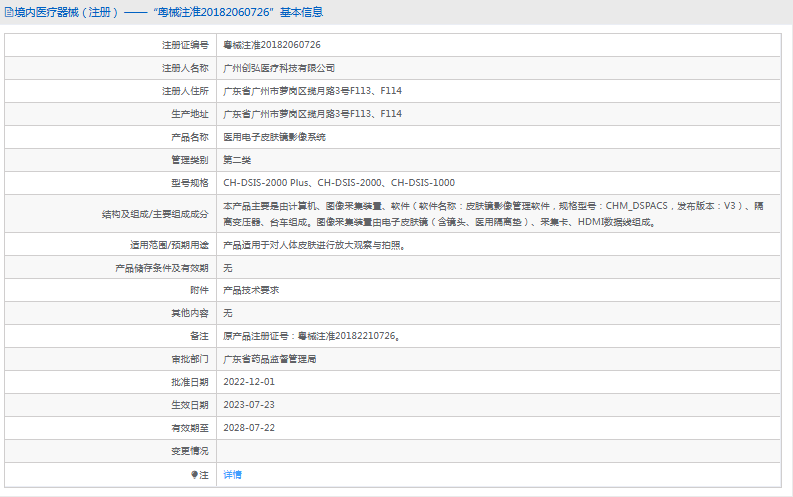Click the 注册人名称 row label
This screenshot has width=793, height=497.
(x=185, y=68)
